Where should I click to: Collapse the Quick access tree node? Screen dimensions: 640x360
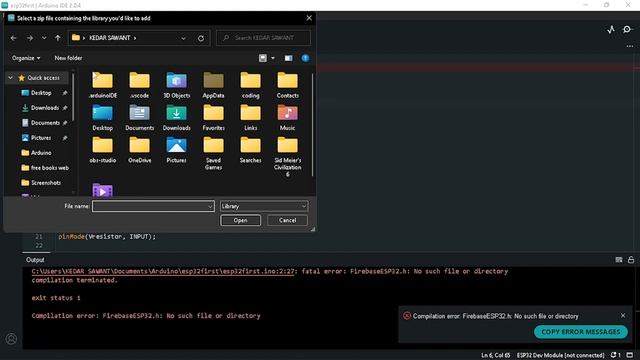(x=11, y=78)
